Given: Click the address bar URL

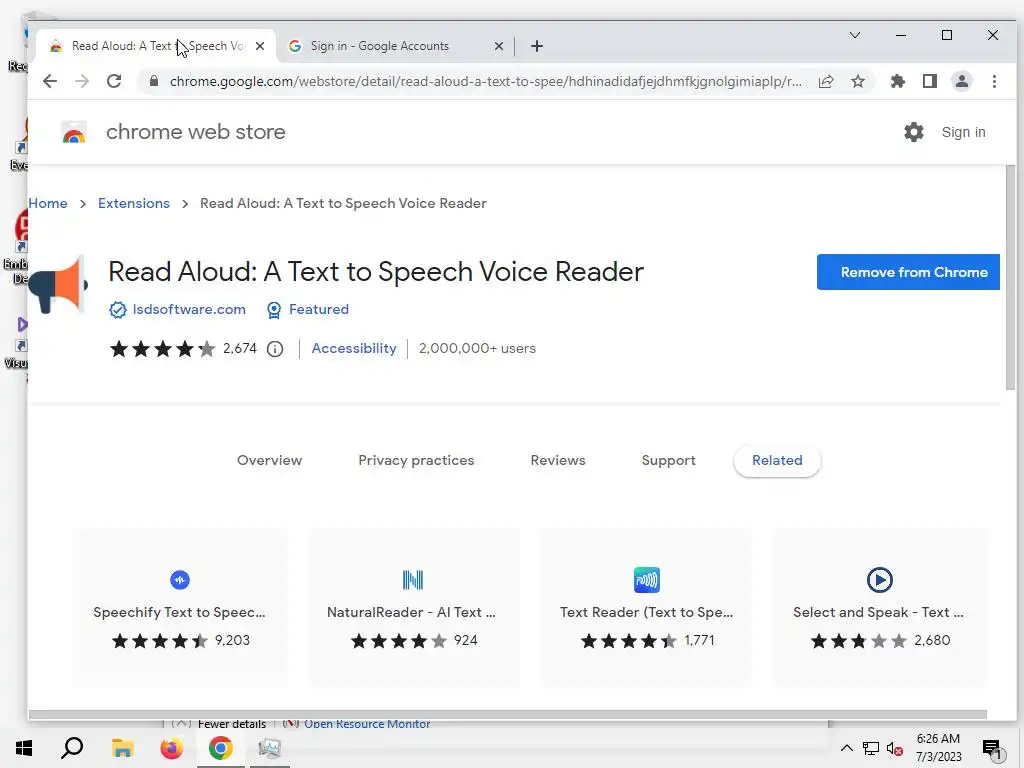Looking at the screenshot, I should point(485,81).
